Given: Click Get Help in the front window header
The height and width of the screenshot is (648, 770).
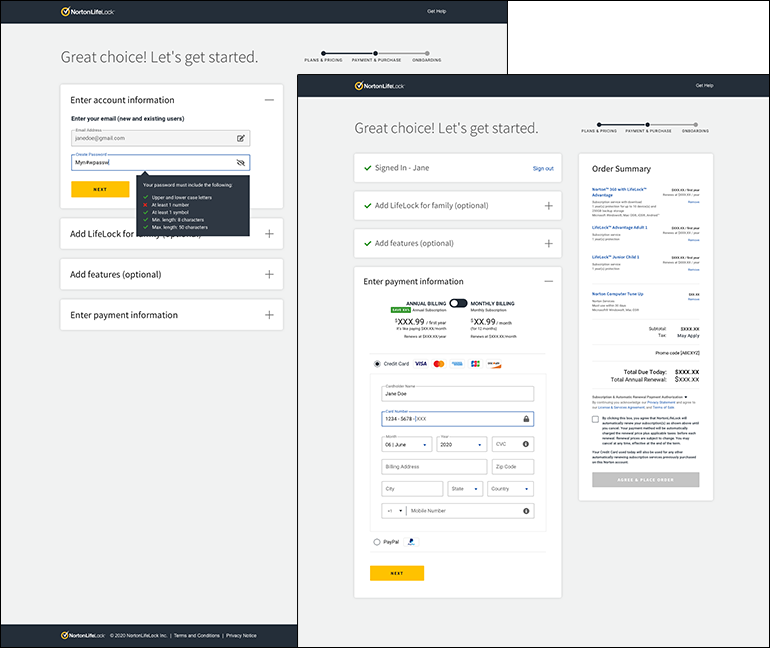Looking at the screenshot, I should click(704, 85).
